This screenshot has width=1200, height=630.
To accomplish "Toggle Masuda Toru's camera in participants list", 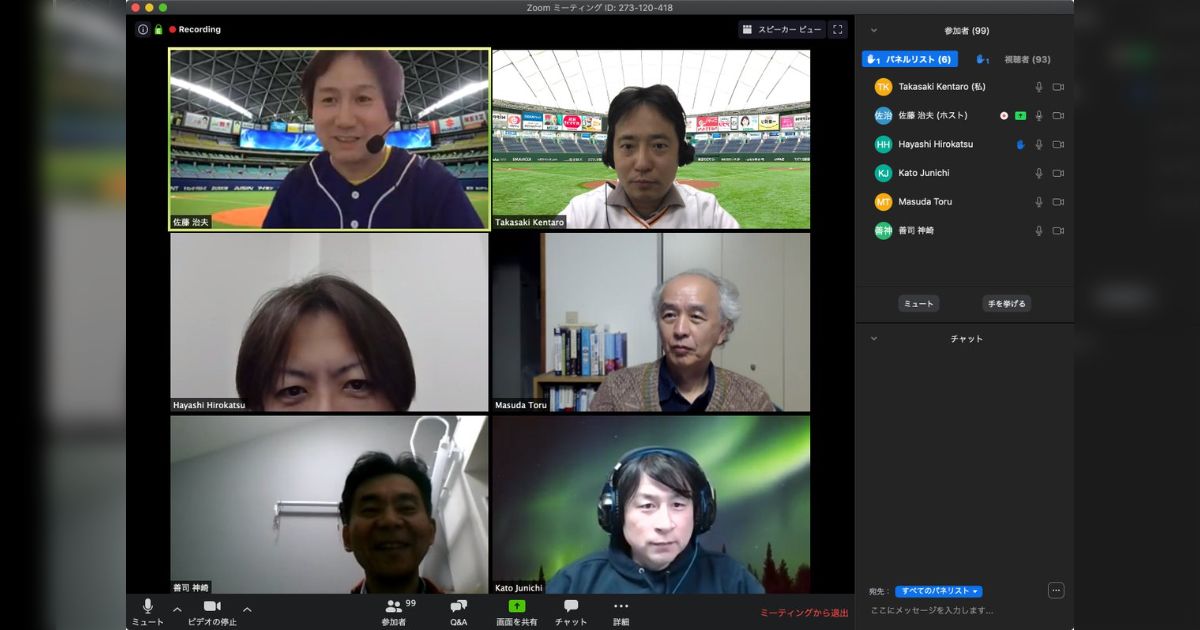I will (1059, 201).
